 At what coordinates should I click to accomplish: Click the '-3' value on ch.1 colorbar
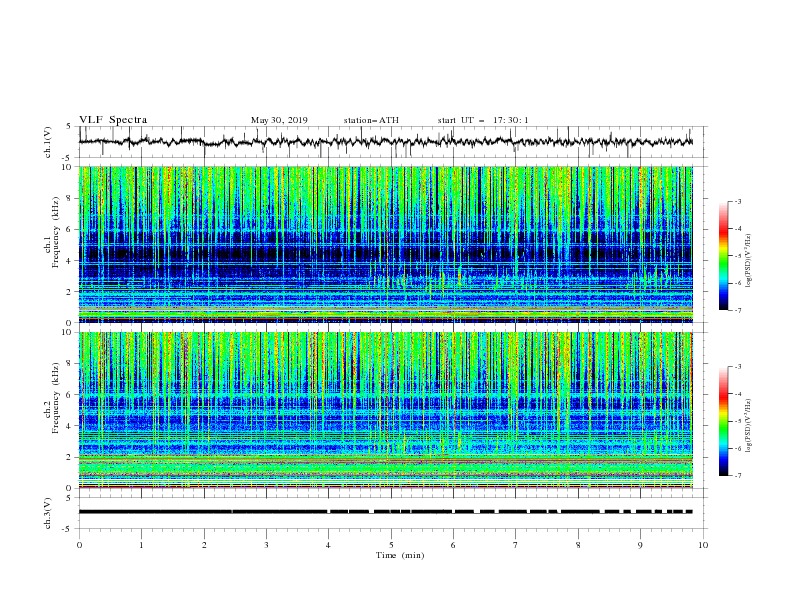coord(737,201)
